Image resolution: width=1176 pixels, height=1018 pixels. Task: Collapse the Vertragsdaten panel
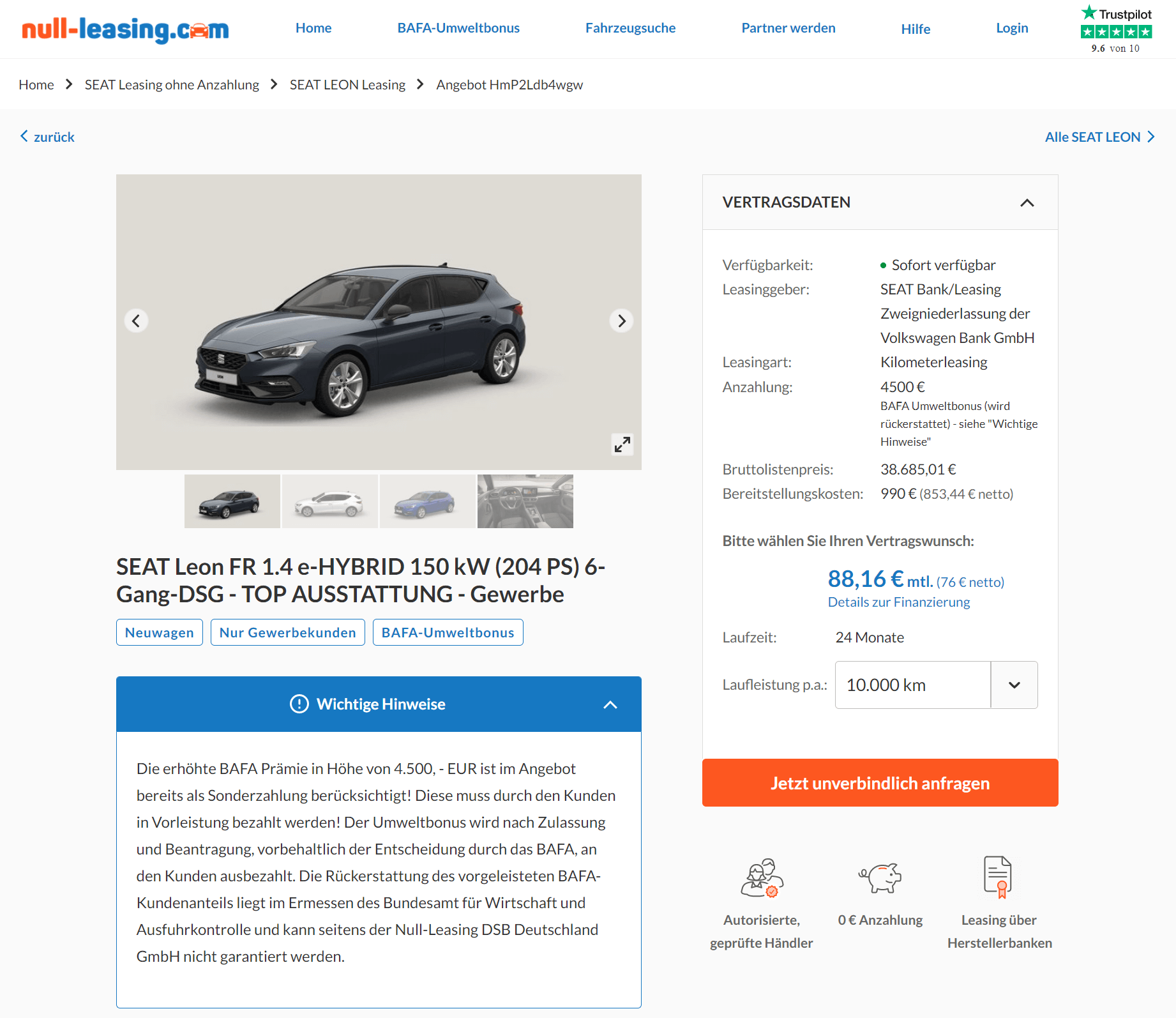click(x=1027, y=203)
